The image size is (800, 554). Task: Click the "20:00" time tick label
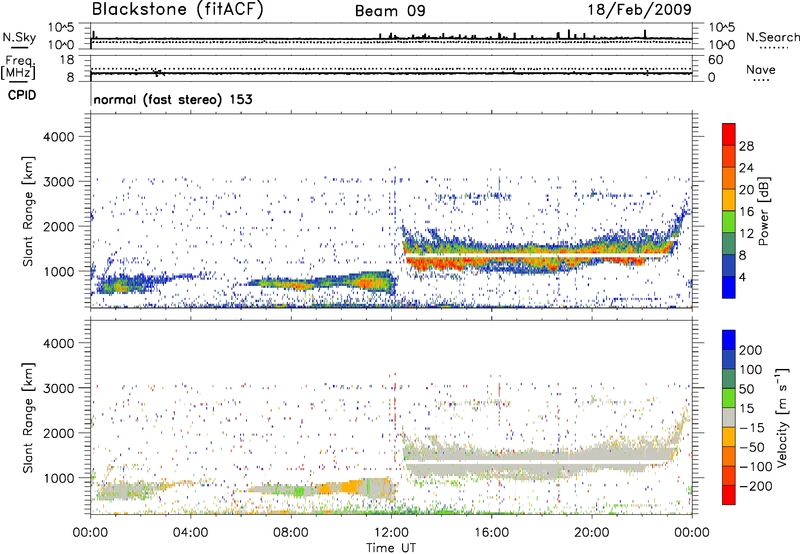coord(591,533)
